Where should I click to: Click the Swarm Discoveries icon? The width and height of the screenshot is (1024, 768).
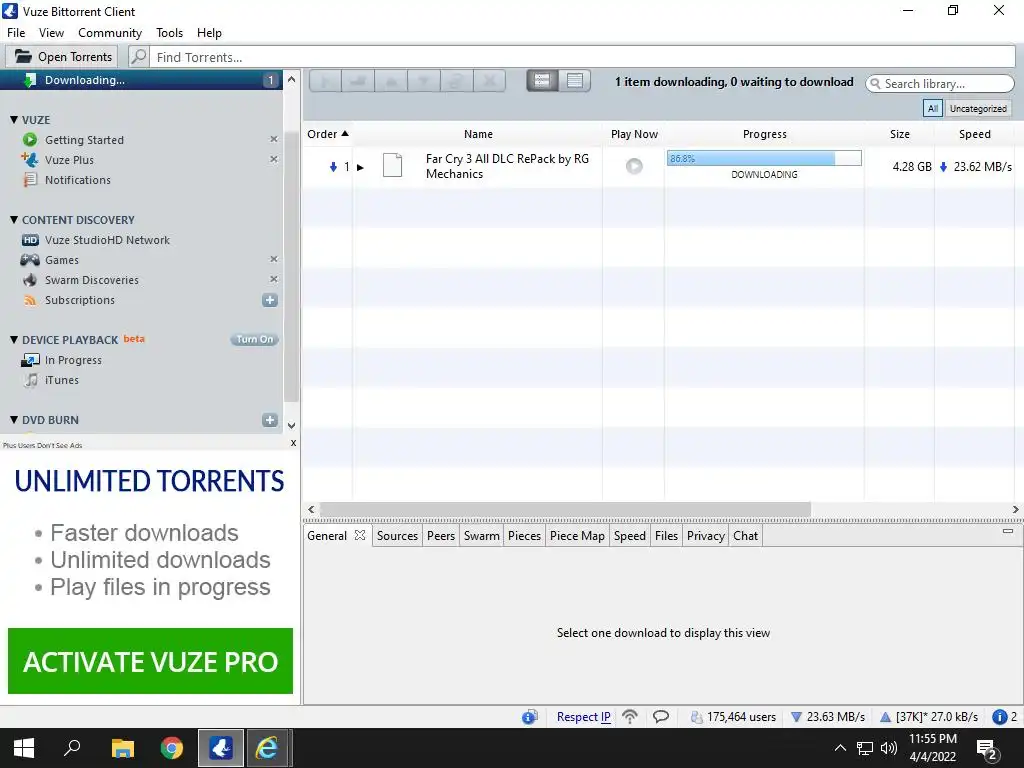click(29, 280)
